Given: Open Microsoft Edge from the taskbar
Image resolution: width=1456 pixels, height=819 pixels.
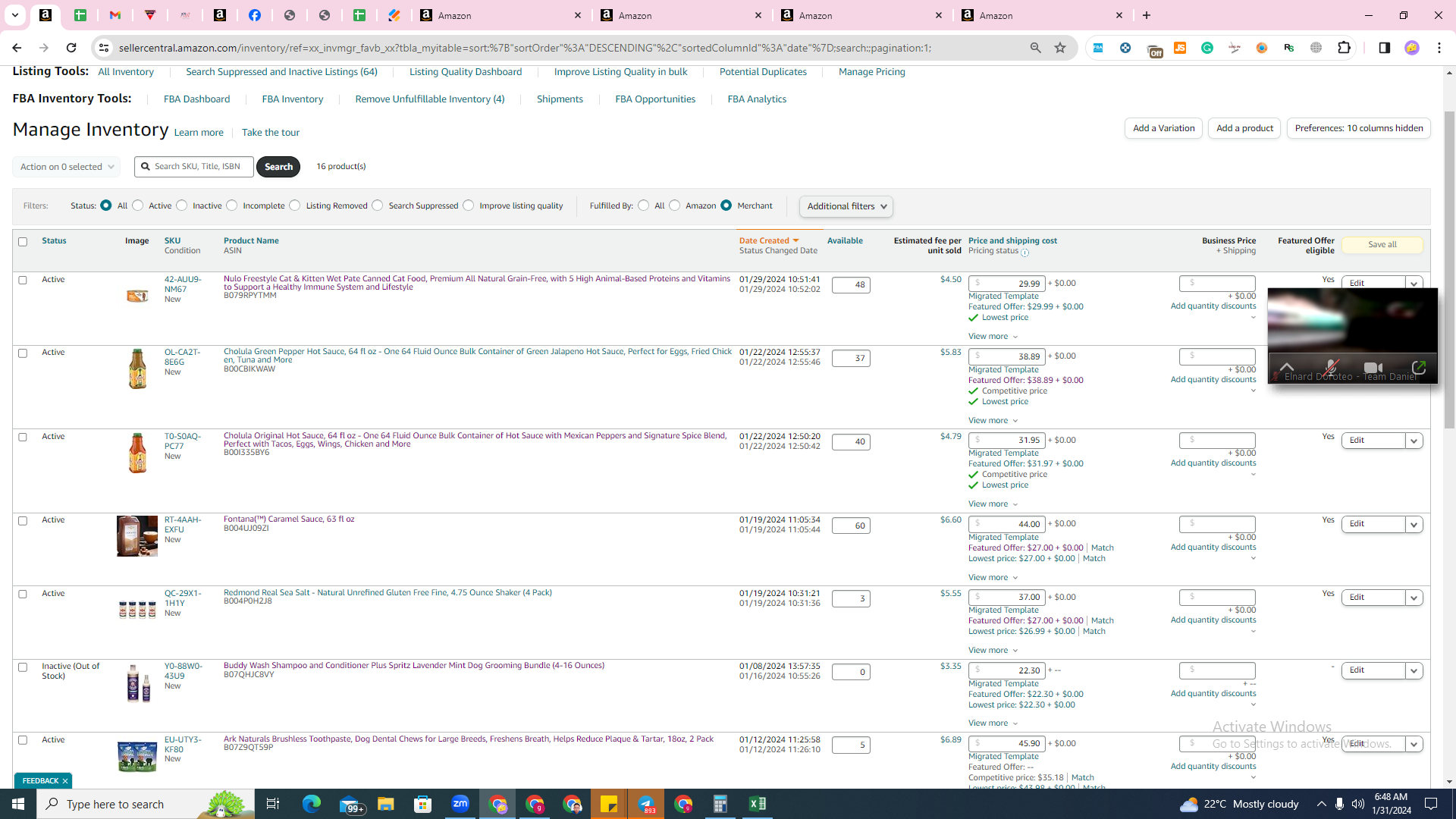Looking at the screenshot, I should click(312, 804).
